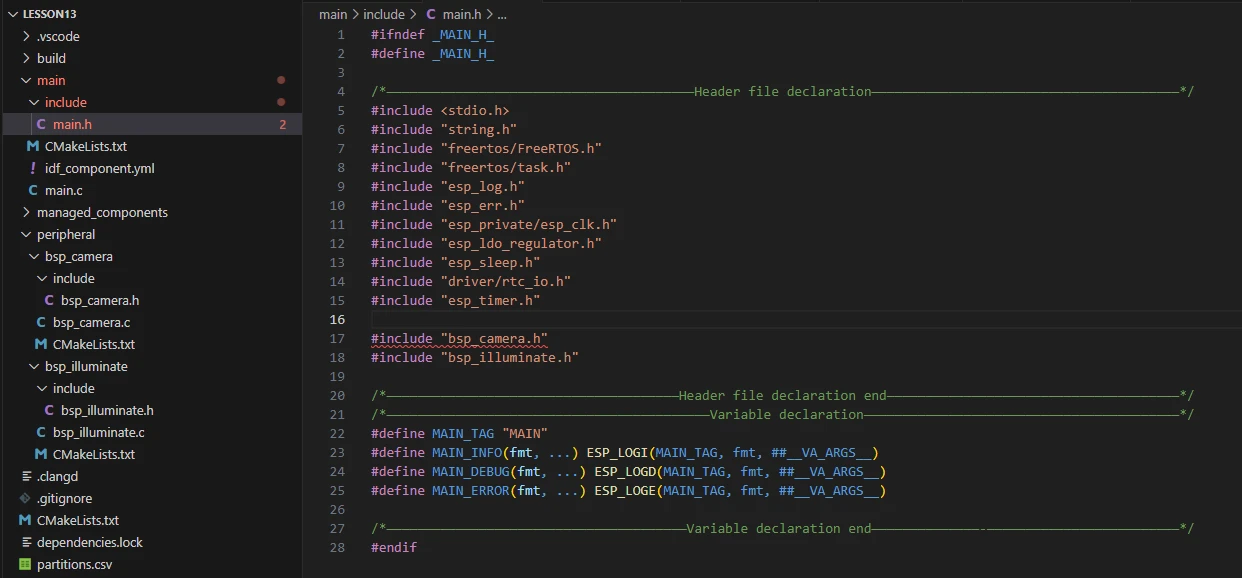Click the C icon of bsp_camera.h

[x=49, y=301]
